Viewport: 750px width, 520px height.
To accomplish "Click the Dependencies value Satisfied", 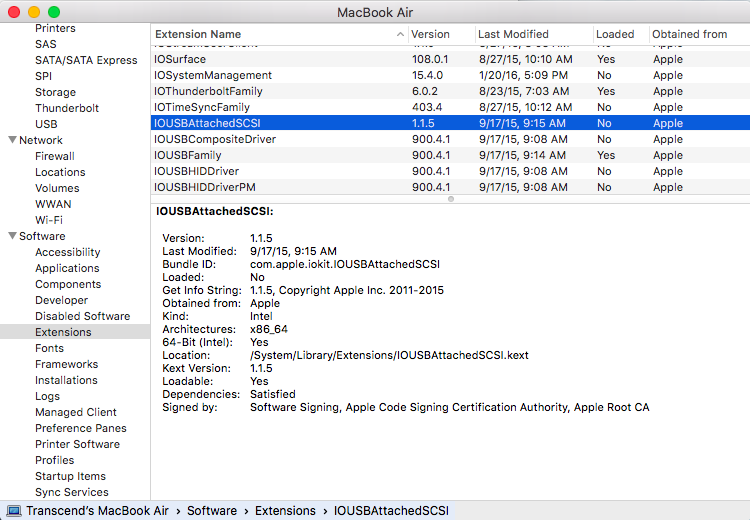I will (x=273, y=394).
